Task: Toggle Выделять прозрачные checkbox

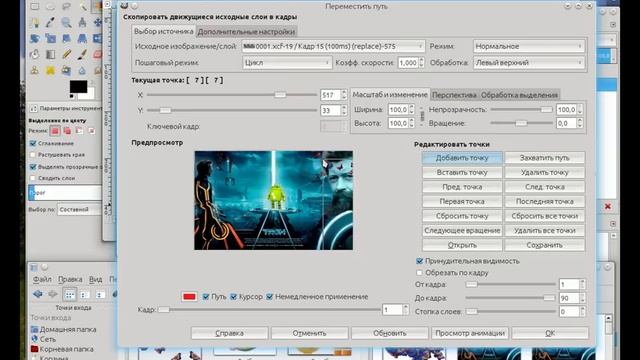Action: click(x=33, y=167)
